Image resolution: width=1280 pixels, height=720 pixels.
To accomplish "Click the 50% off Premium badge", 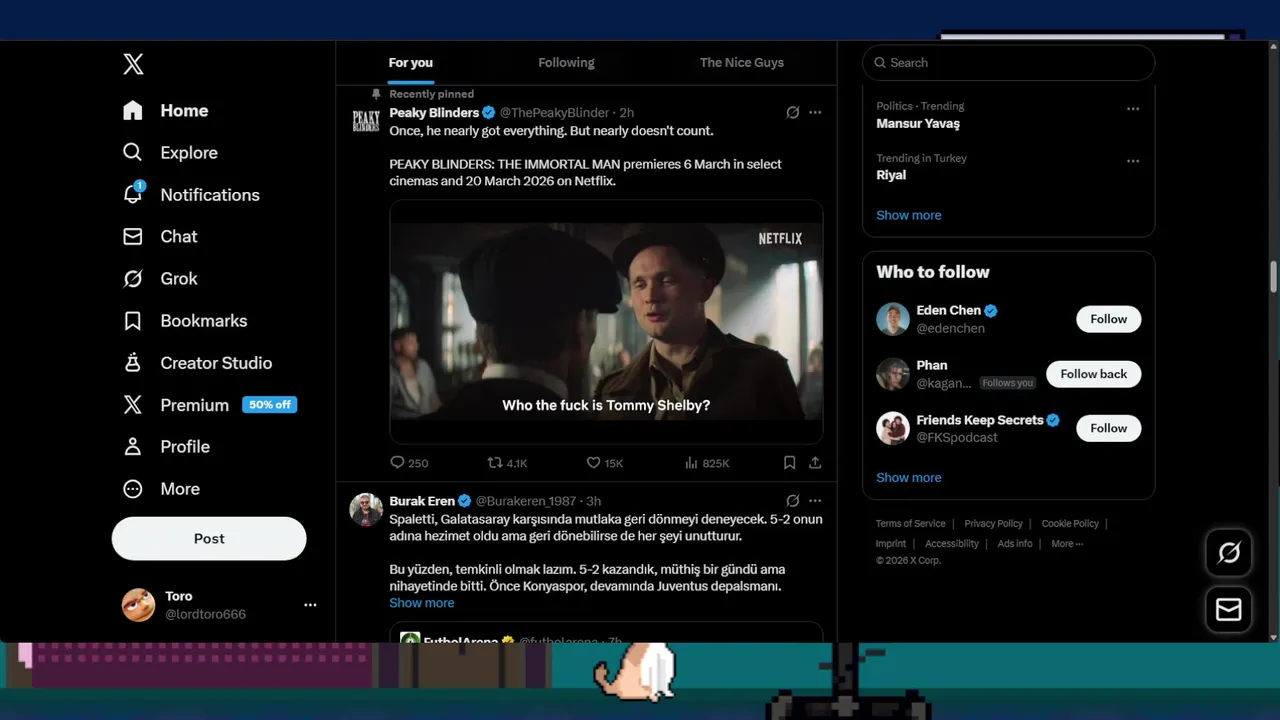I will (270, 405).
